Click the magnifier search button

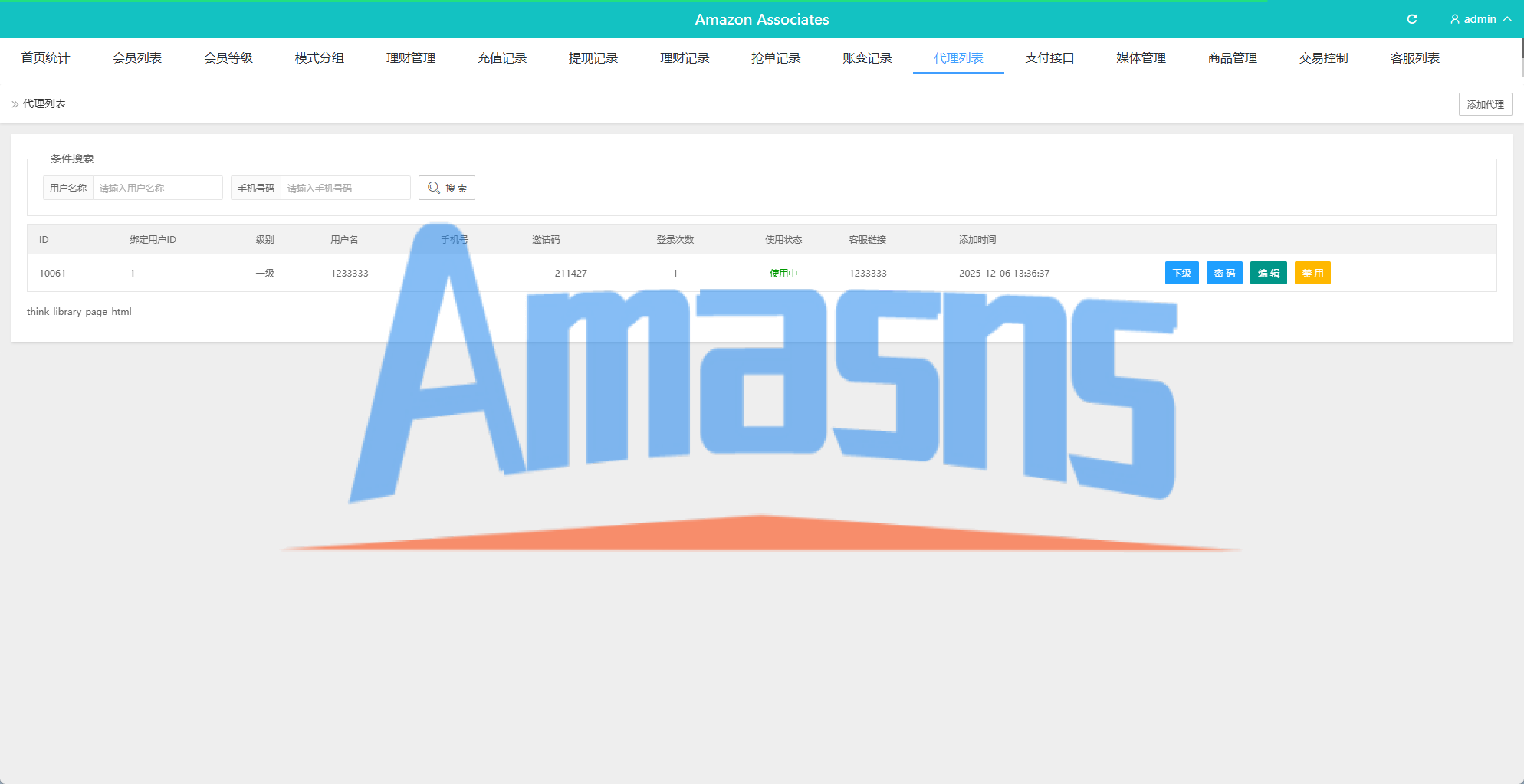pos(447,188)
